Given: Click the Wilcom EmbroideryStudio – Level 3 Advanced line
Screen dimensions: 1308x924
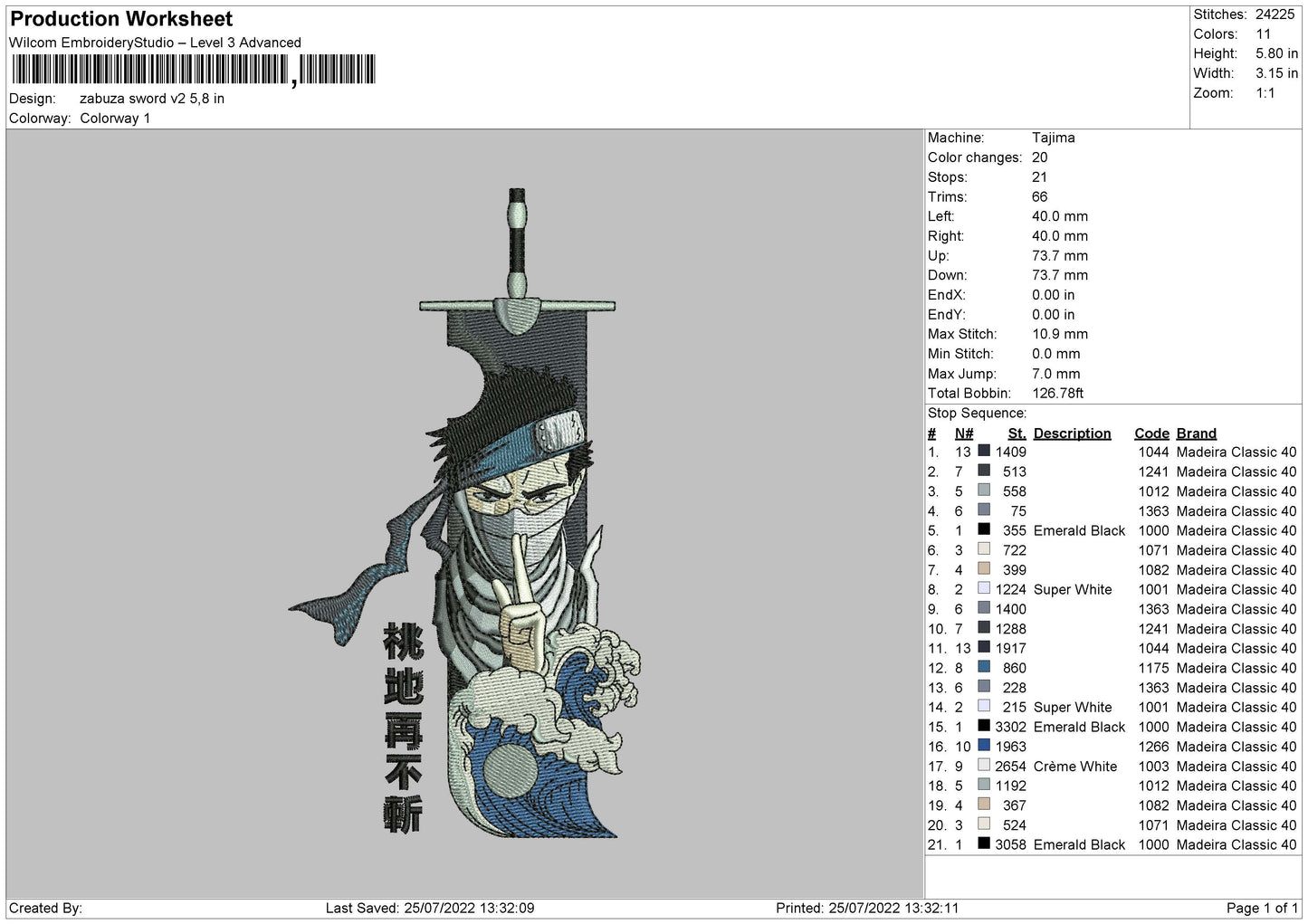Looking at the screenshot, I should point(155,43).
